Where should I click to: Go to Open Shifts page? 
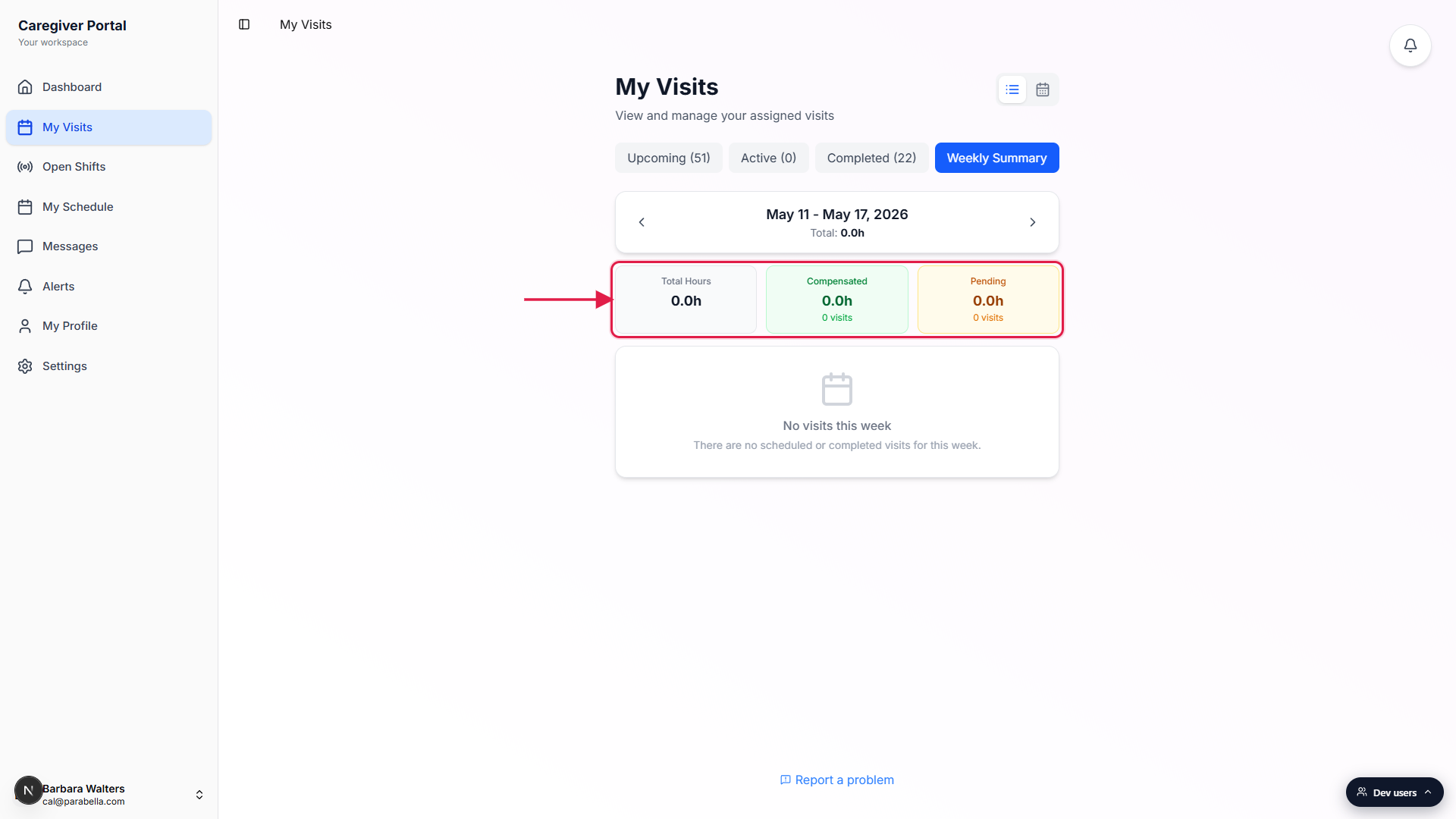[108, 167]
